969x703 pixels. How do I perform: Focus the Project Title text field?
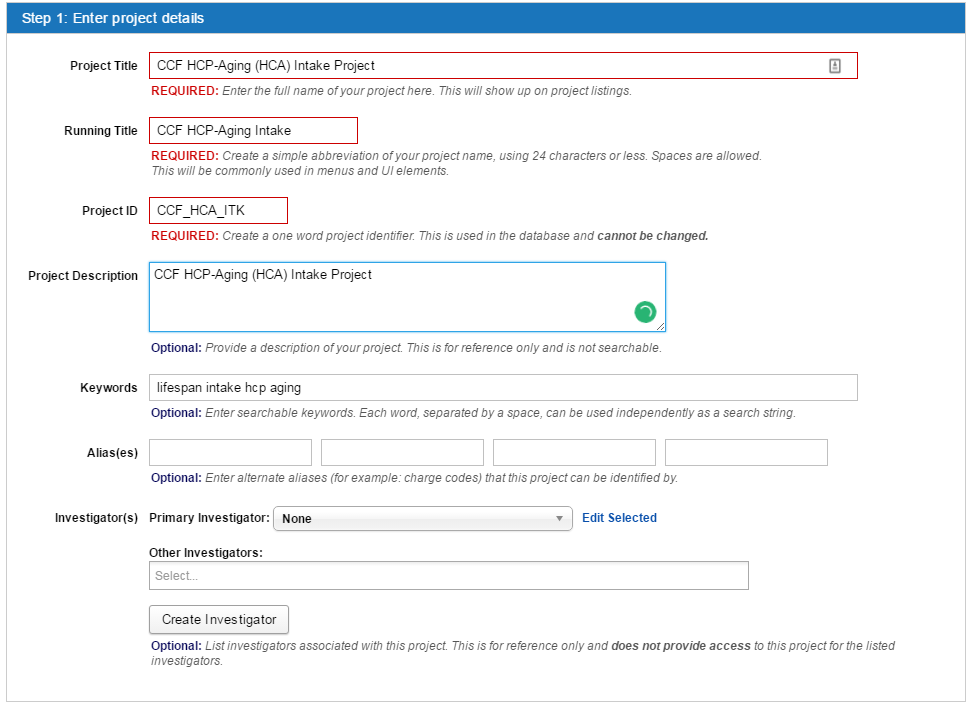[x=480, y=66]
